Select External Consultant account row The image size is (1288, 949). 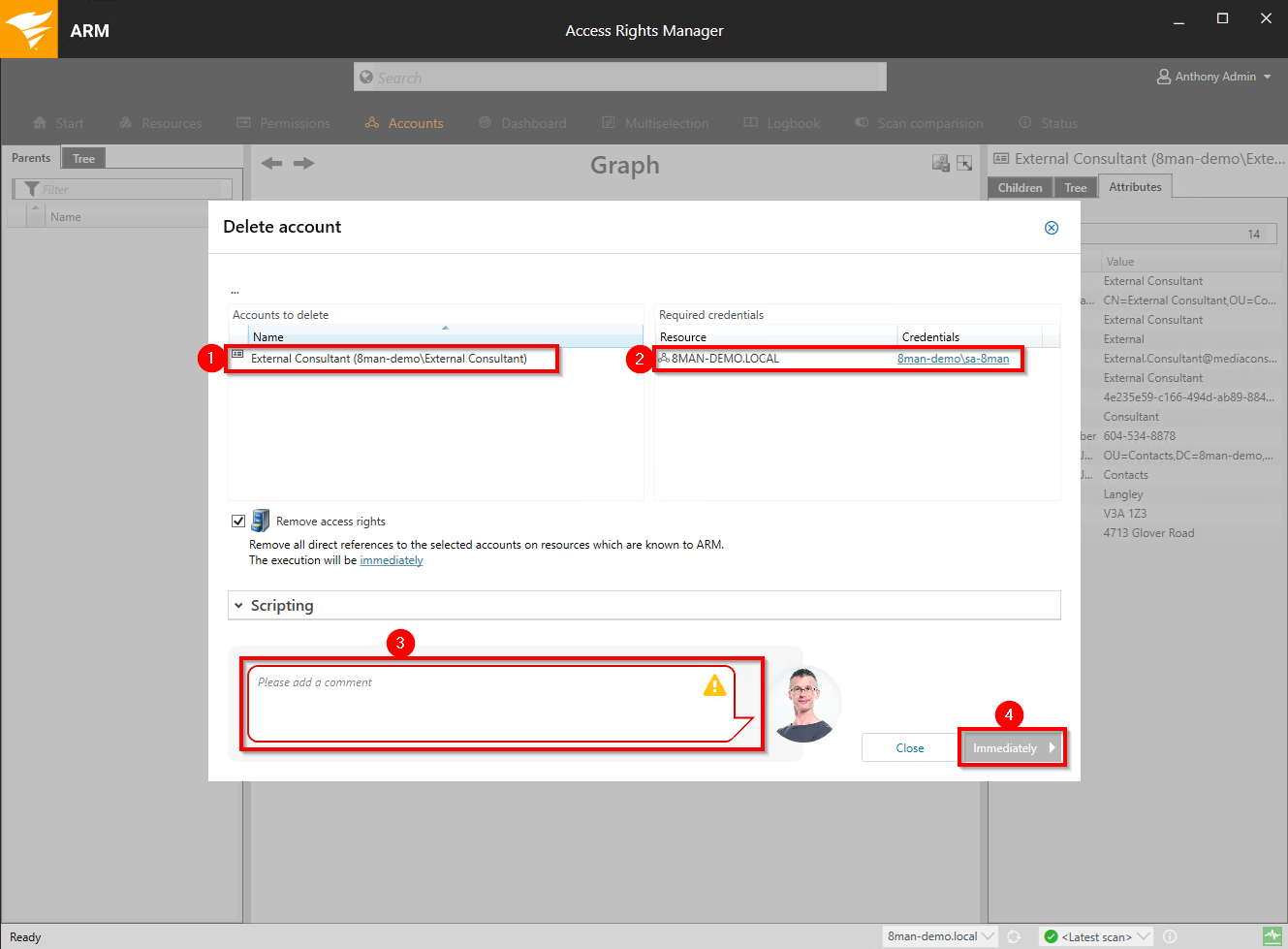tap(389, 359)
